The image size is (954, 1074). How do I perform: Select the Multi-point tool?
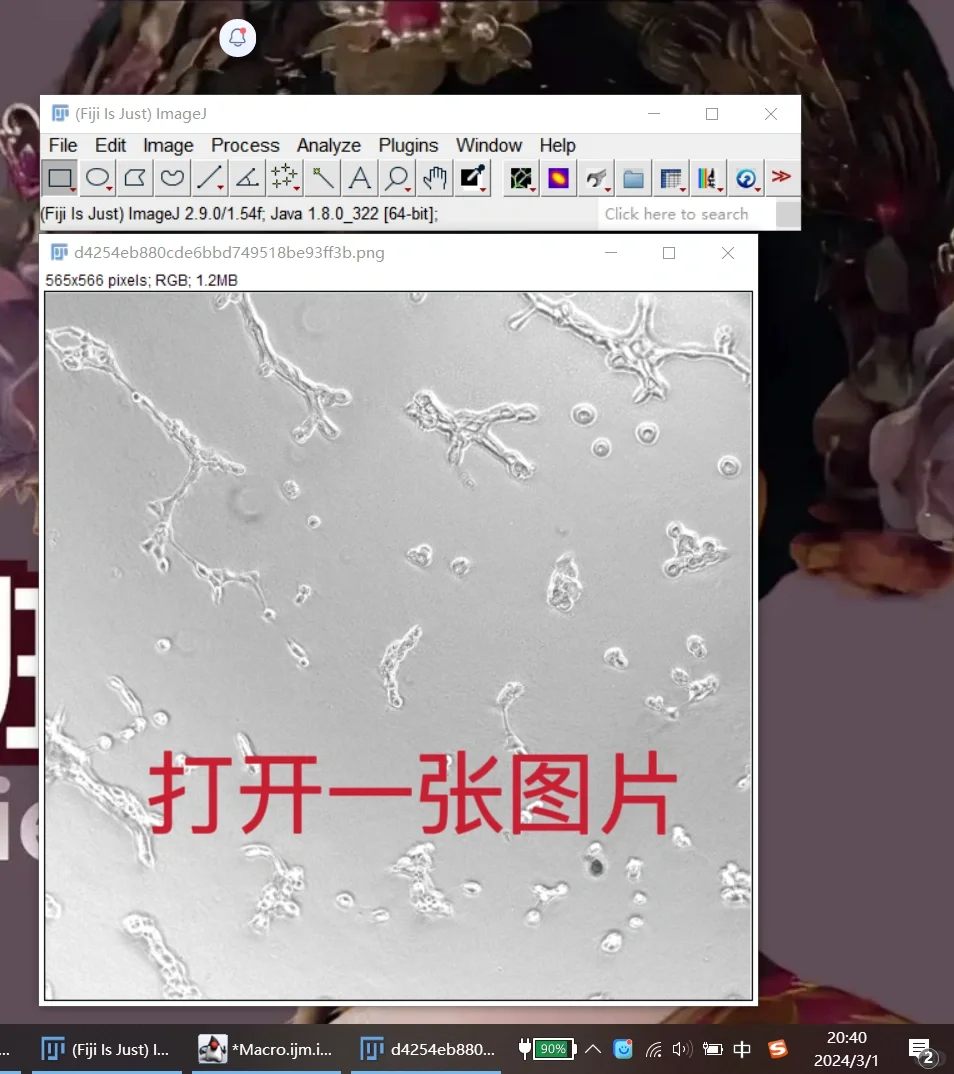pyautogui.click(x=284, y=177)
